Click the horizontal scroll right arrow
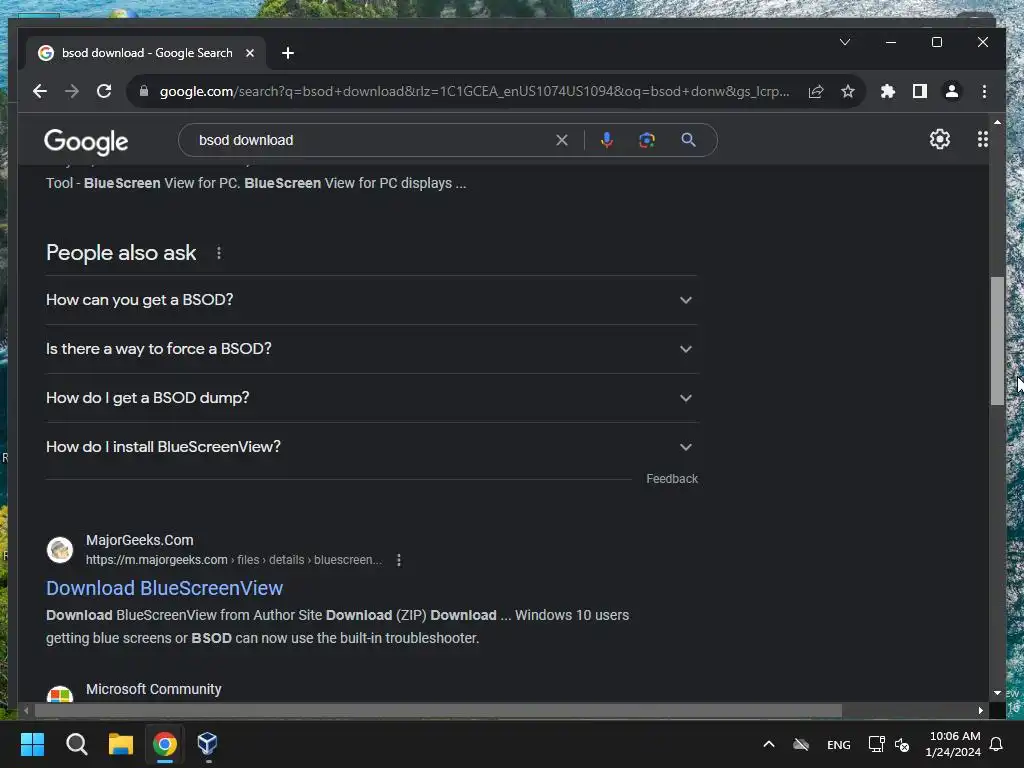Screen dimensions: 1024x768 tap(980, 711)
